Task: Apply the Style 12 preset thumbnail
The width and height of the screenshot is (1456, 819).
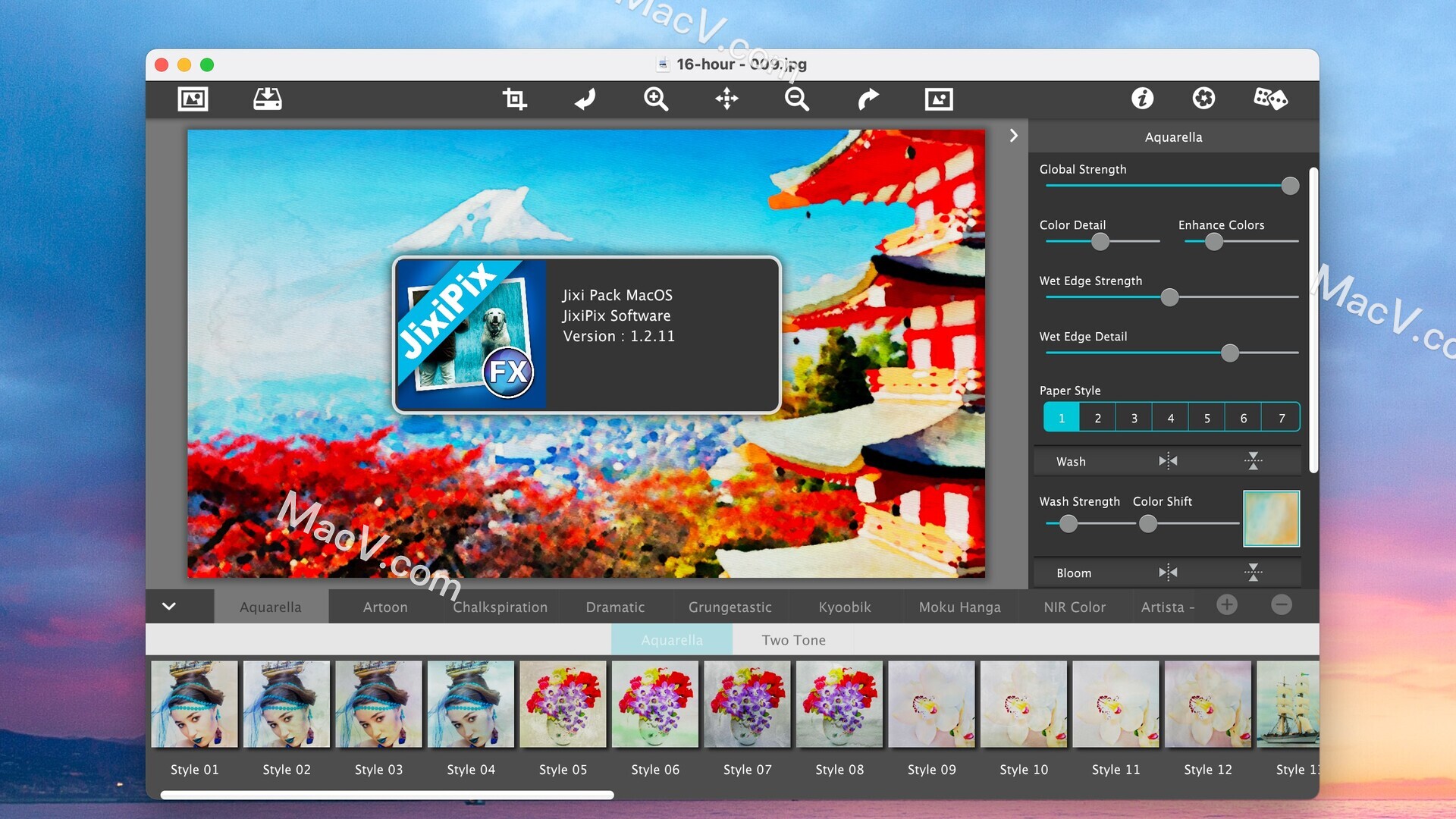Action: (x=1208, y=704)
